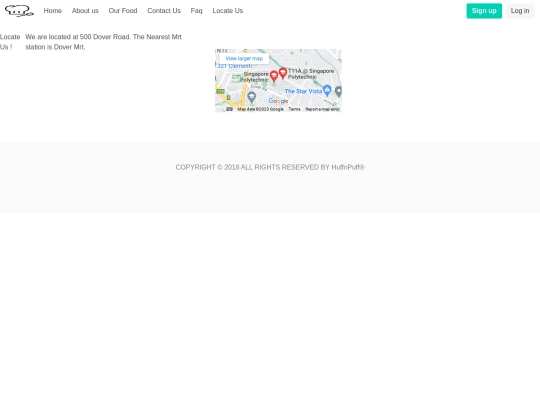540x405 pixels.
Task: Open map keyboard shortcuts icon
Action: (x=229, y=109)
